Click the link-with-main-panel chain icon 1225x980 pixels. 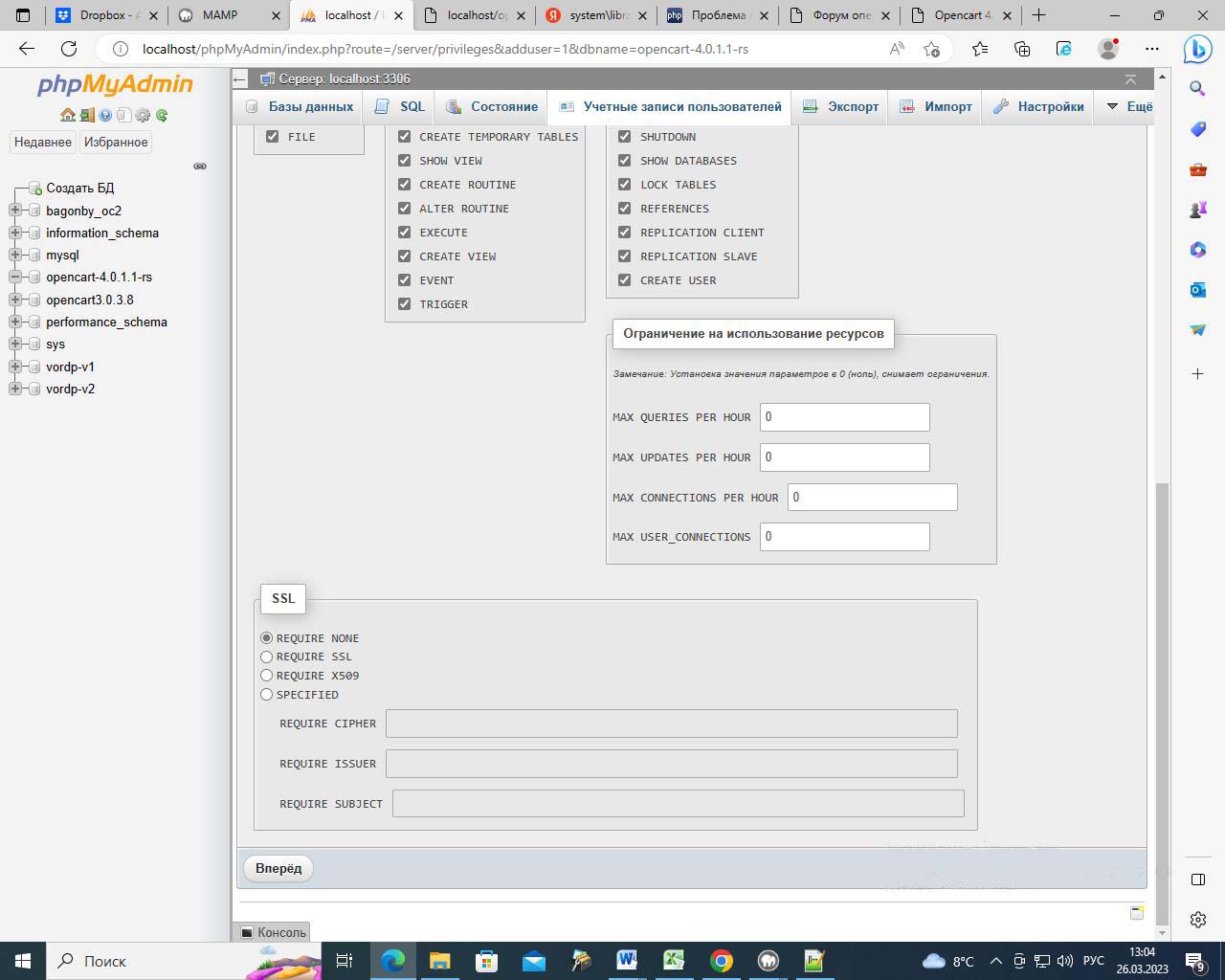[200, 166]
